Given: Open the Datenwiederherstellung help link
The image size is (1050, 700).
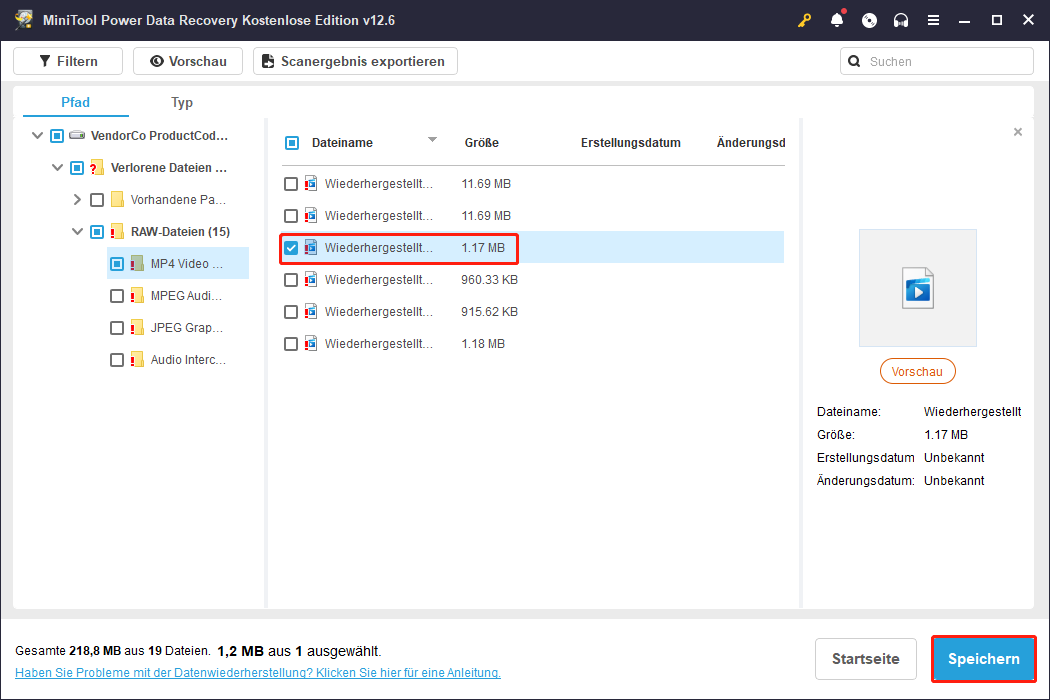Looking at the screenshot, I should tap(258, 673).
